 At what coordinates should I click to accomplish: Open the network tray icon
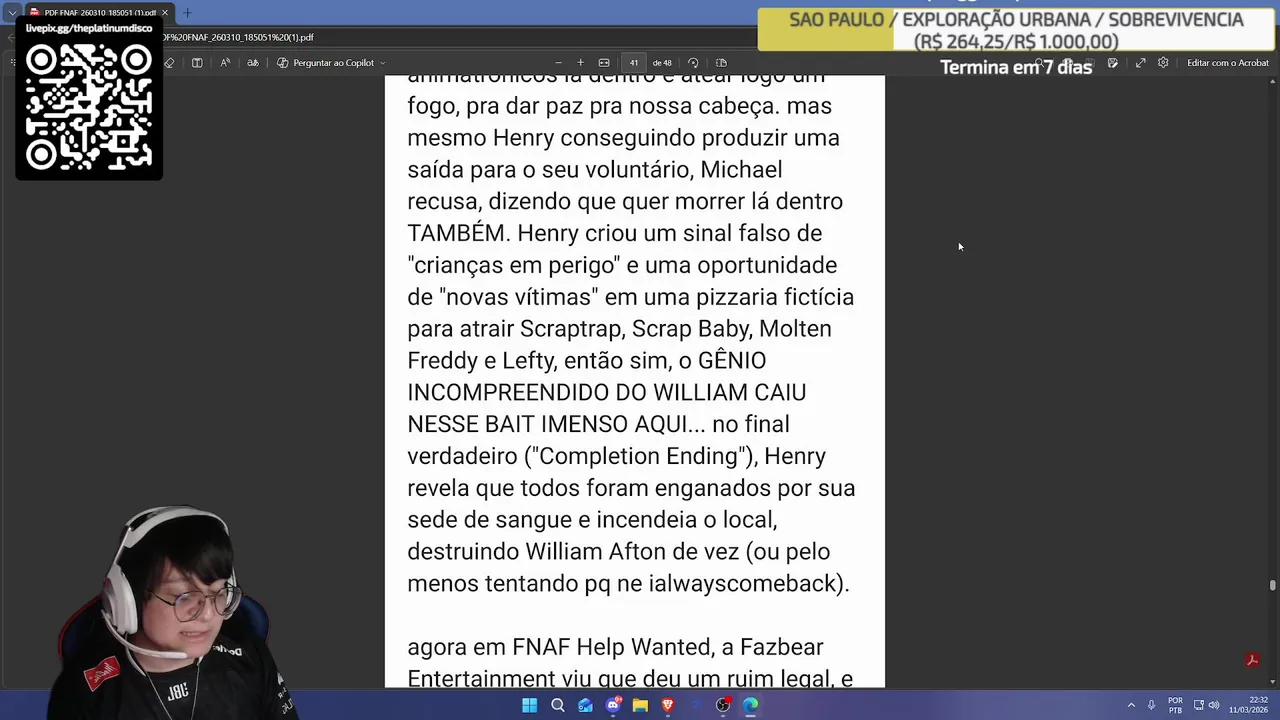1199,705
